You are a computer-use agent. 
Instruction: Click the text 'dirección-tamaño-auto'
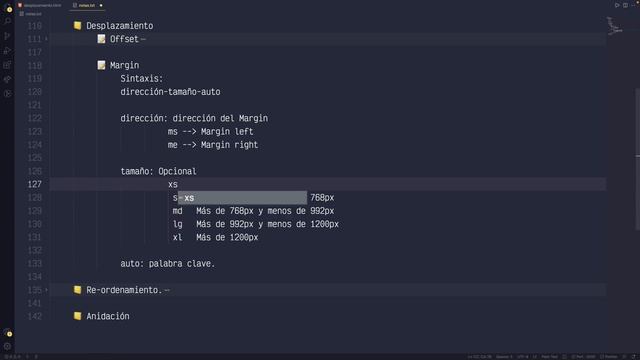[x=170, y=92]
